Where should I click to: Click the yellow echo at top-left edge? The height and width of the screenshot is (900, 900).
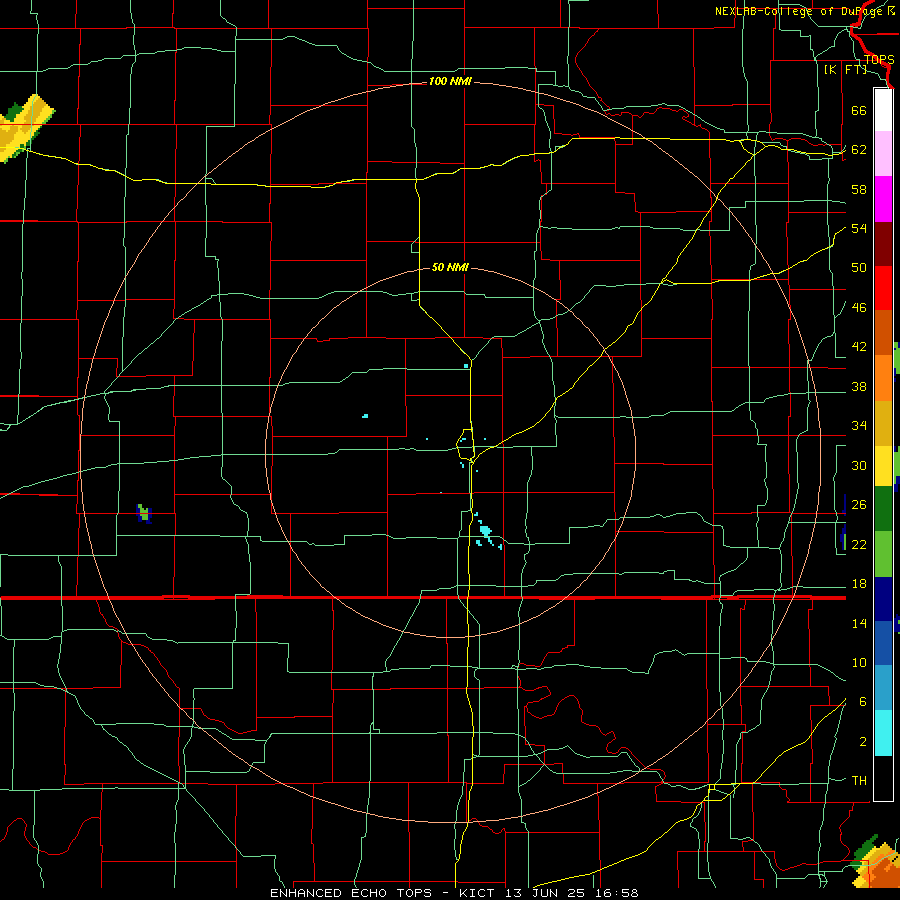pos(24,129)
